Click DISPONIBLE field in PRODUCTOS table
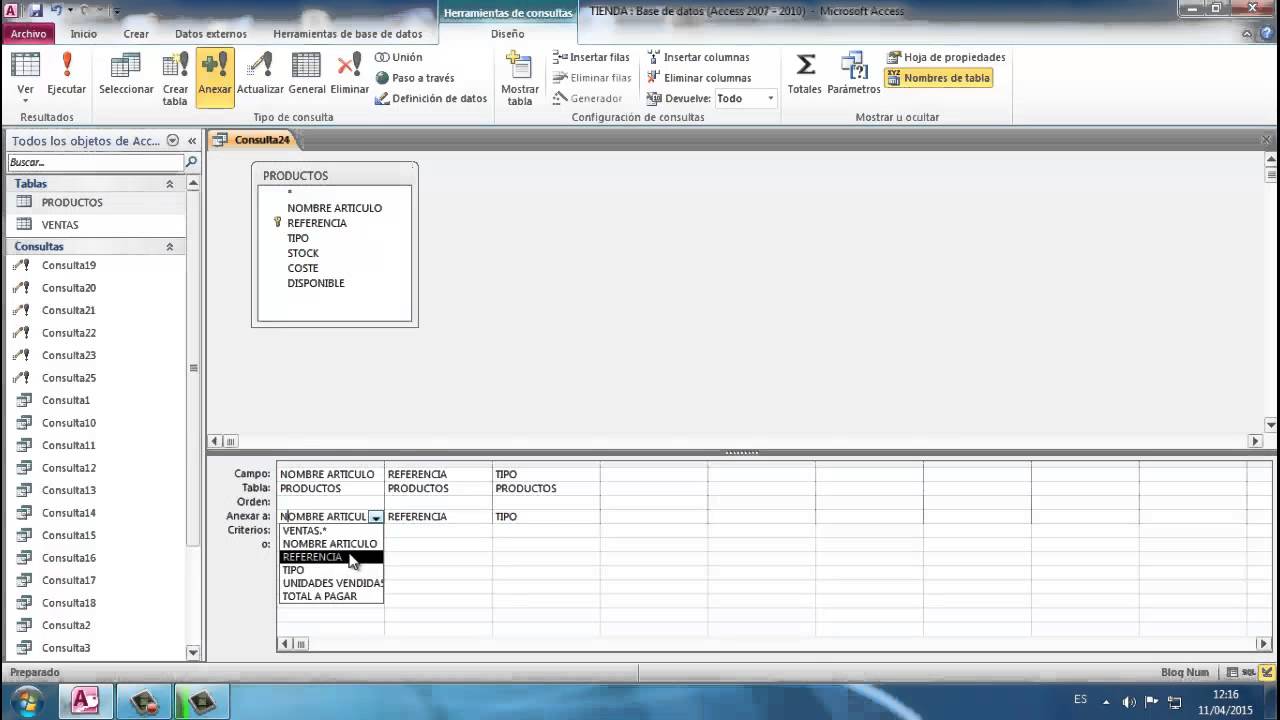Image resolution: width=1280 pixels, height=720 pixels. point(316,283)
